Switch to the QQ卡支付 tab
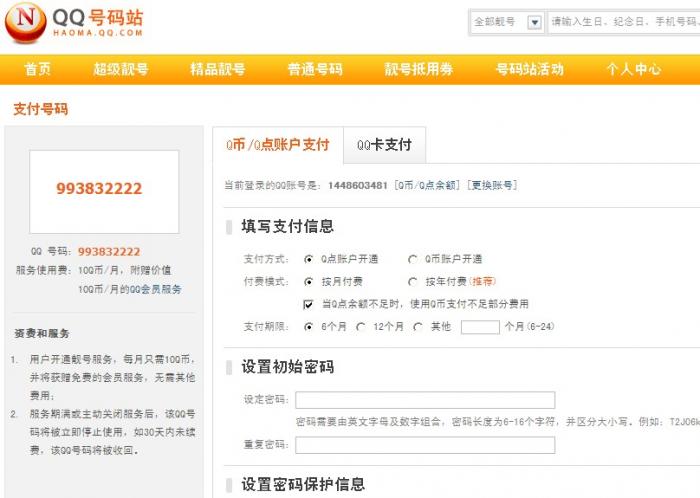 click(x=384, y=145)
